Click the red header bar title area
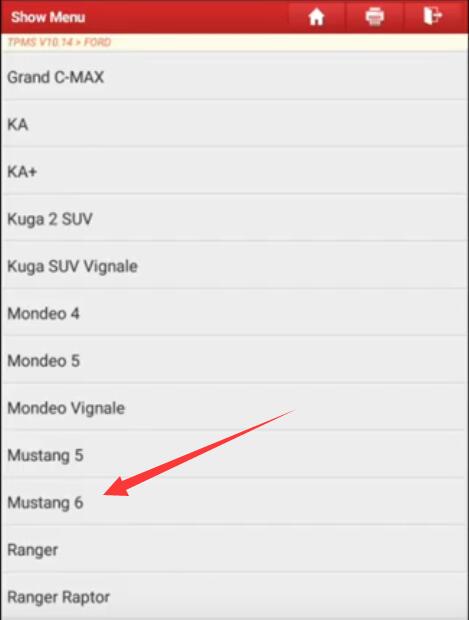Viewport: 469px width, 620px height. pos(48,17)
